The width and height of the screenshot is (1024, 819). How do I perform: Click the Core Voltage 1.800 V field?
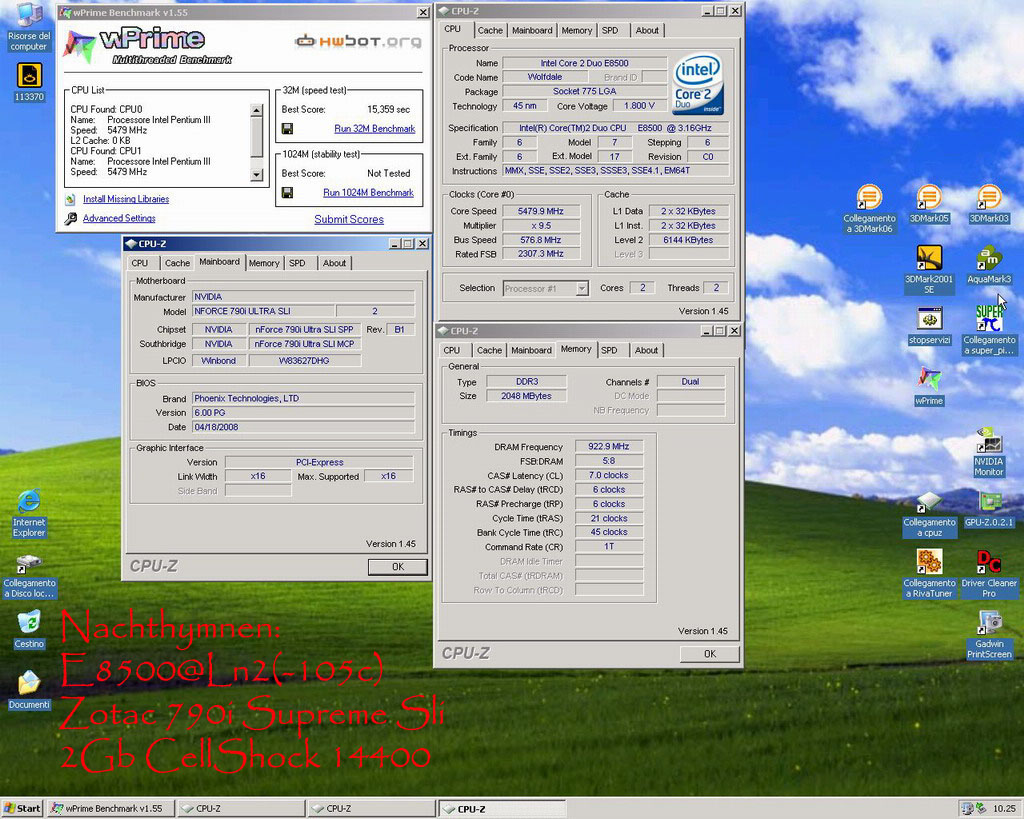pos(639,106)
